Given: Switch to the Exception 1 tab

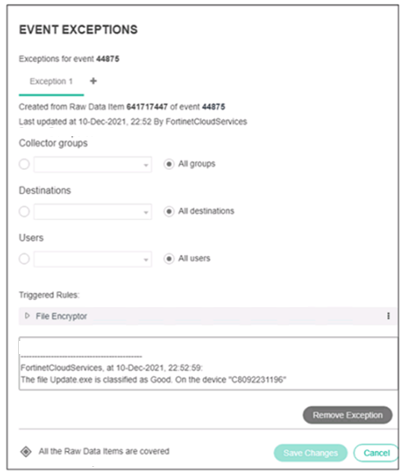Looking at the screenshot, I should click(51, 81).
